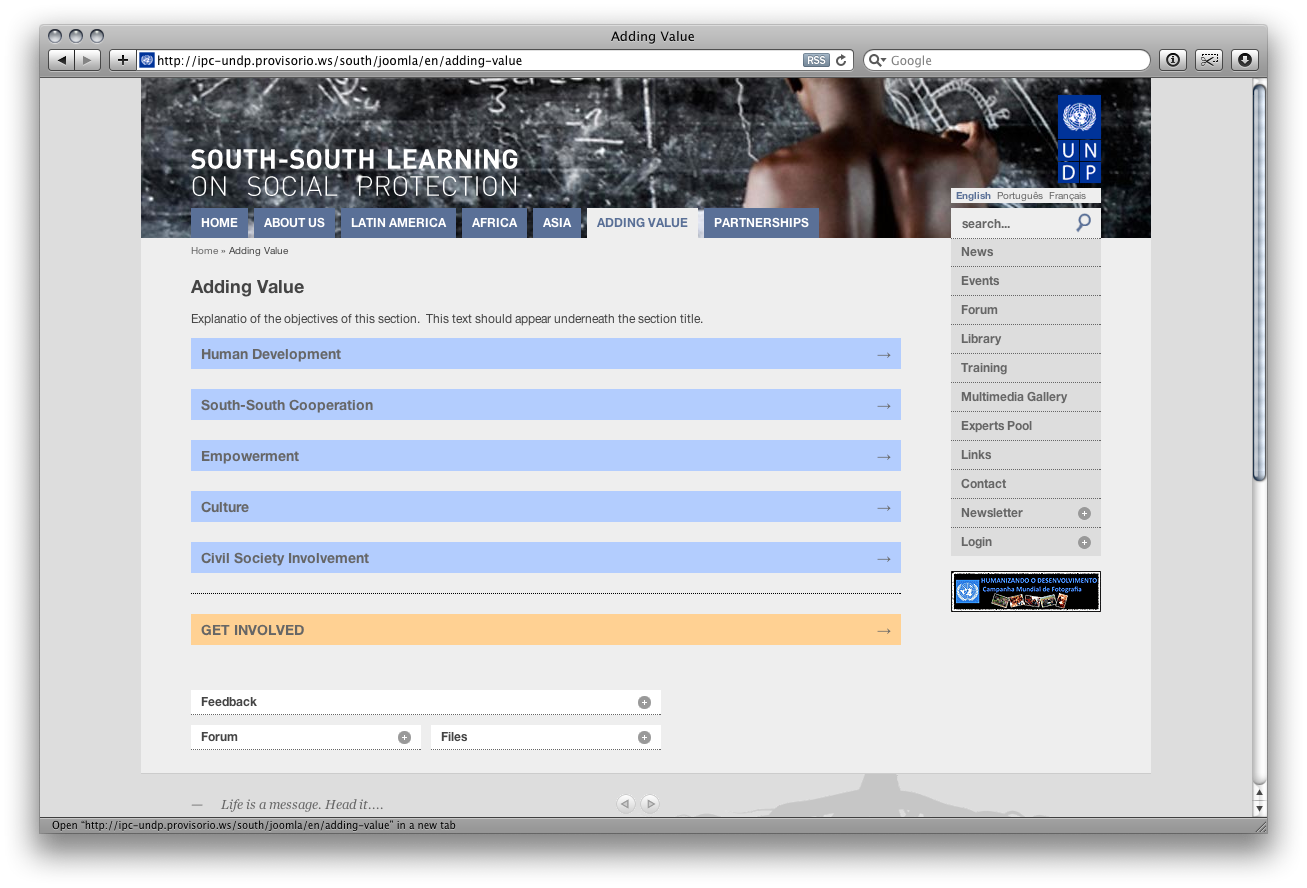1307x888 pixels.
Task: Open the ASIA tab
Action: tap(557, 223)
